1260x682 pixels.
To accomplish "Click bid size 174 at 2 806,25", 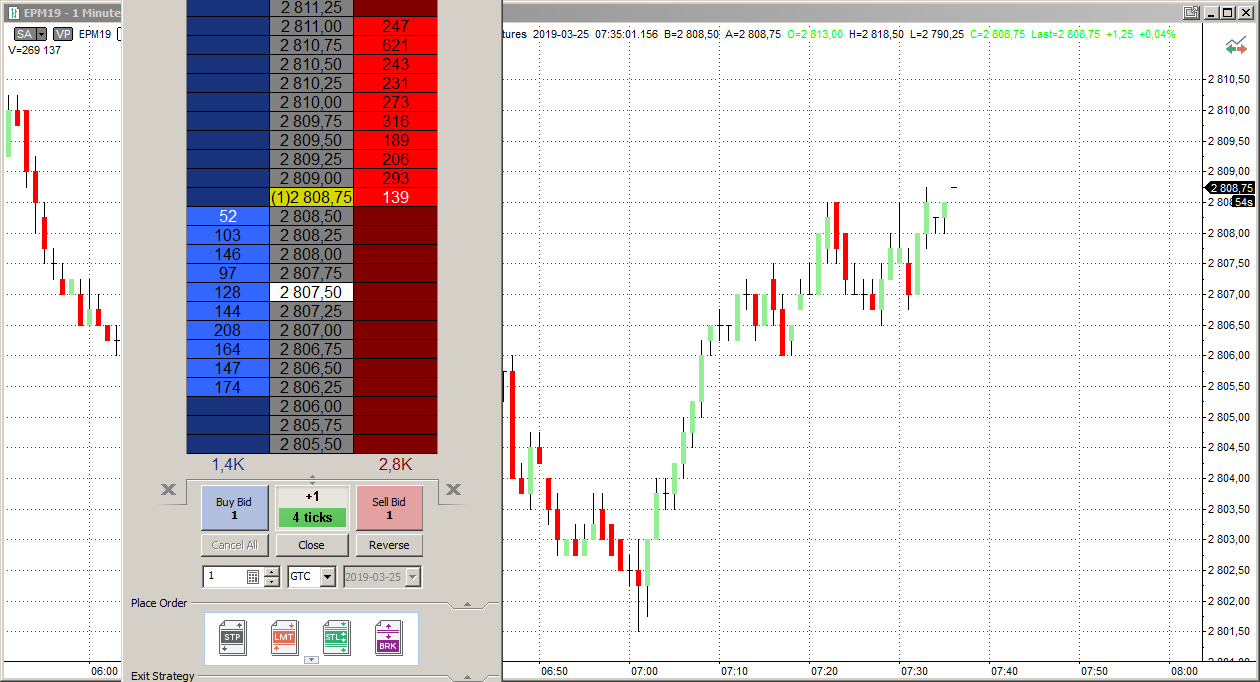I will 228,387.
